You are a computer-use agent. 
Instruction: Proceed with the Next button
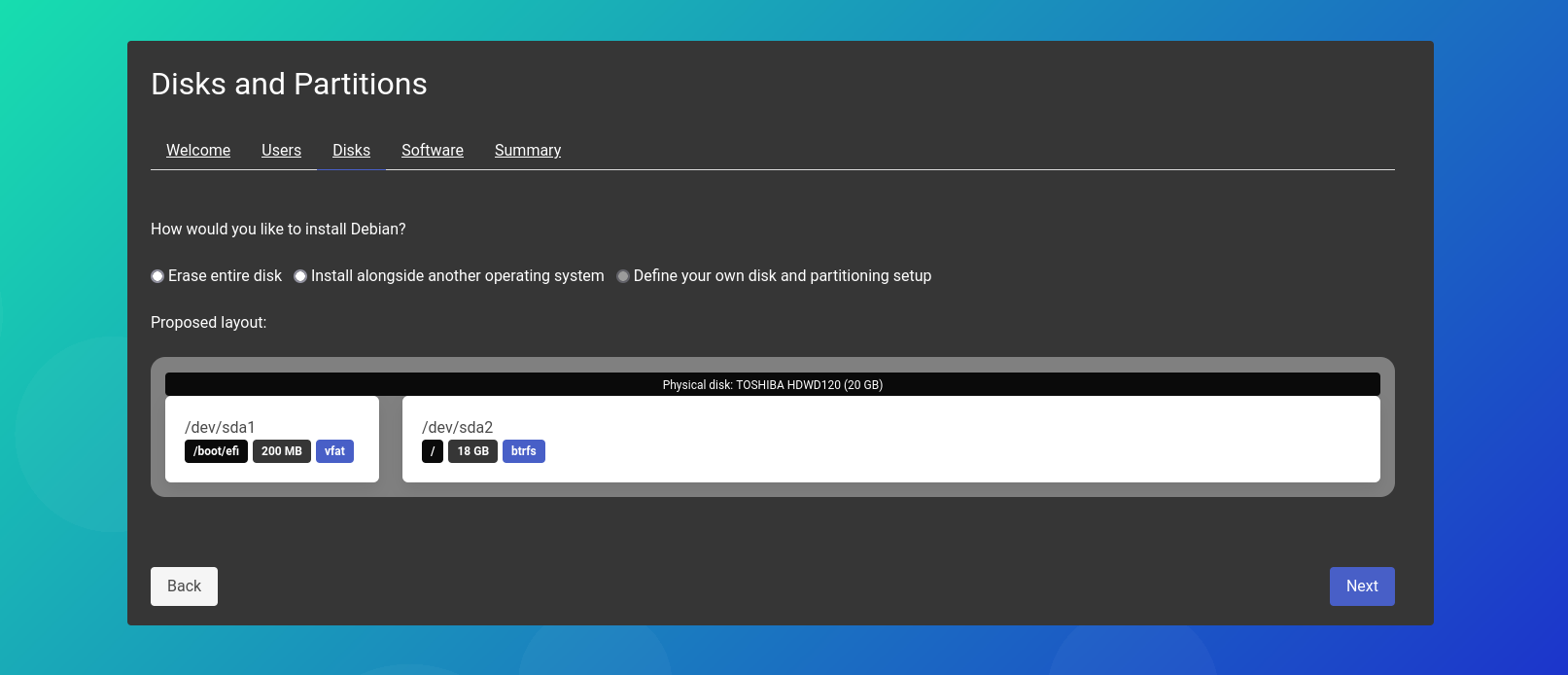1362,586
